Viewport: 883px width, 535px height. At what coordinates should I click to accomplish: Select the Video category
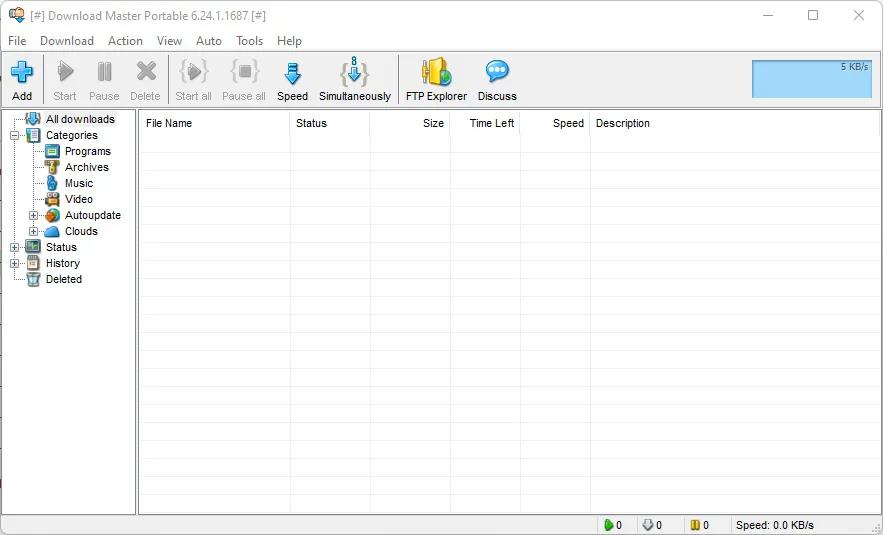coord(79,199)
